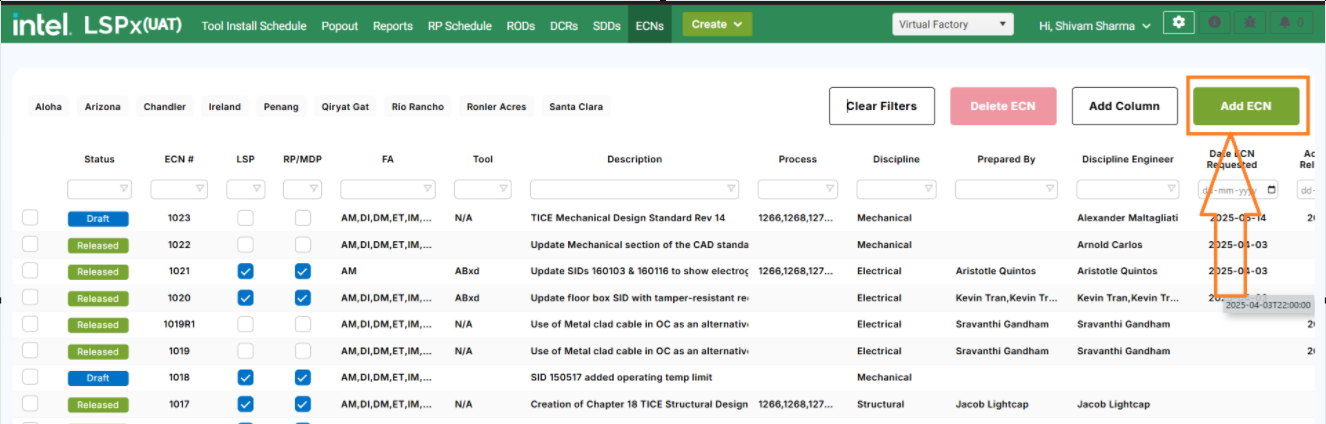
Task: Click the info circle icon in header
Action: click(1215, 22)
